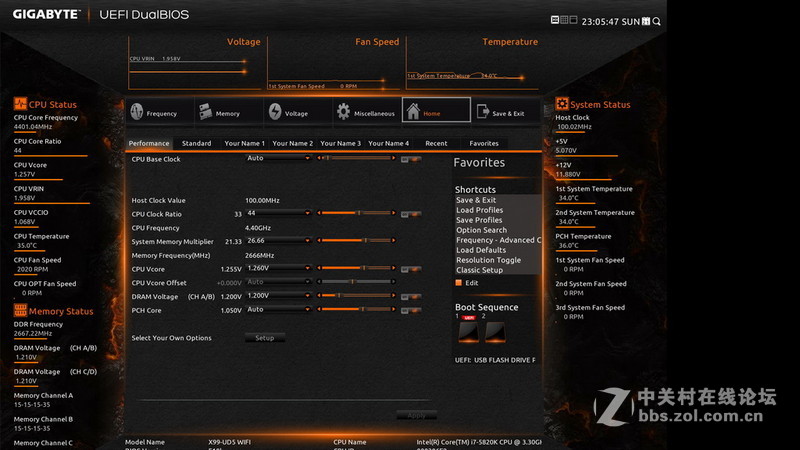Switch to the Your Name 2 tab

point(292,143)
